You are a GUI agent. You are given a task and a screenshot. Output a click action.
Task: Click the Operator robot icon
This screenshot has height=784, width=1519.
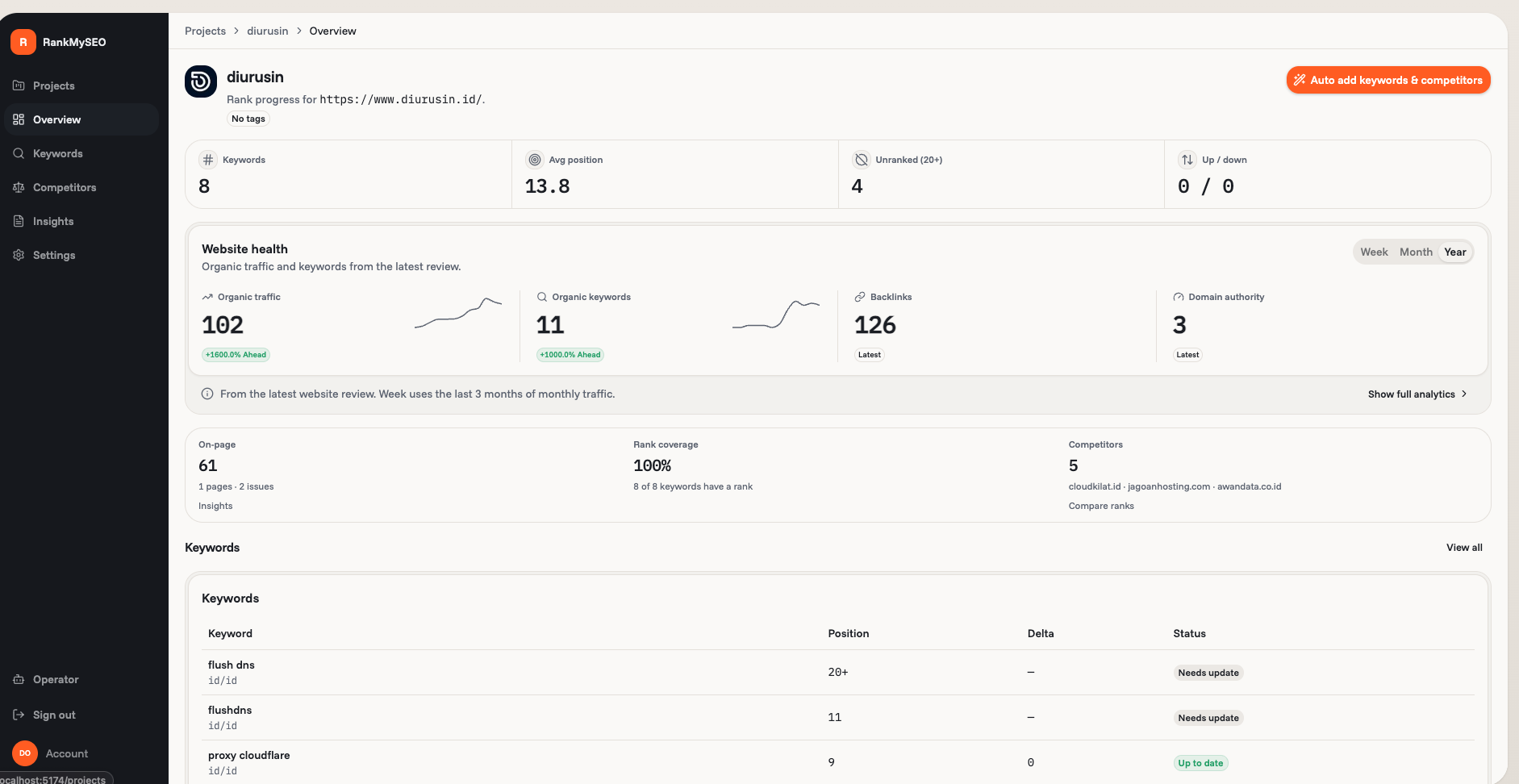(19, 679)
